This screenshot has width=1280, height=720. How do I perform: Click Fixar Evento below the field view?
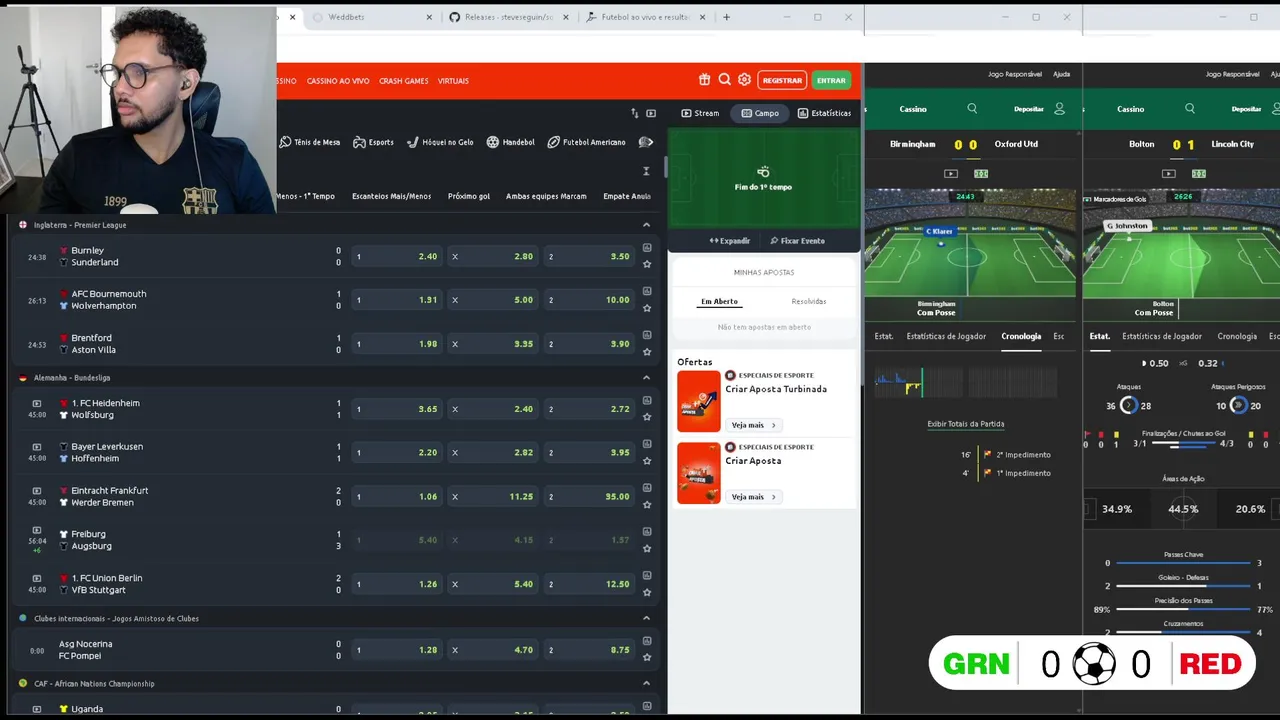tap(798, 241)
